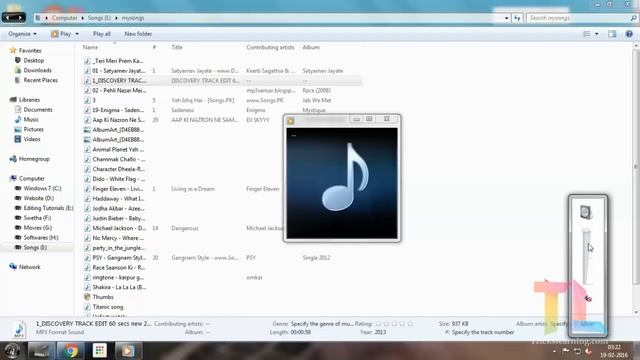Open the Help question mark icon
The height and width of the screenshot is (360, 640).
tap(629, 34)
